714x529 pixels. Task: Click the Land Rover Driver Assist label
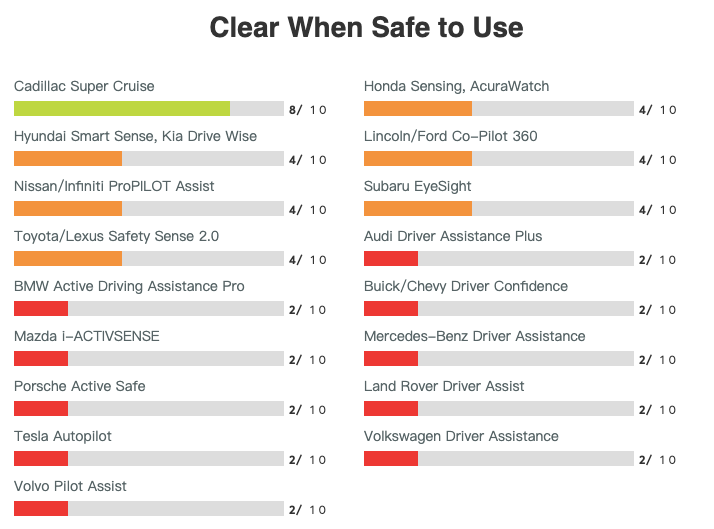click(x=444, y=387)
